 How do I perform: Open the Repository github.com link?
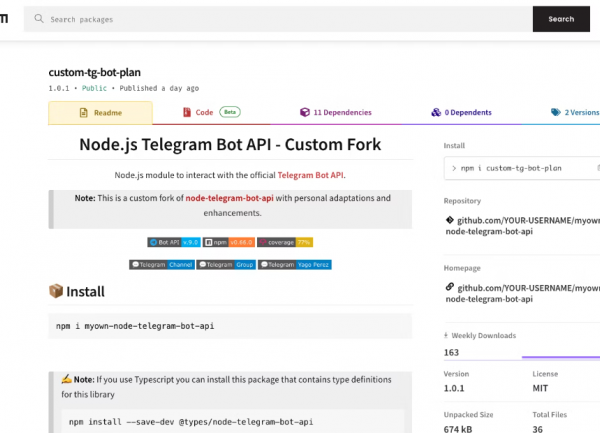pos(523,226)
